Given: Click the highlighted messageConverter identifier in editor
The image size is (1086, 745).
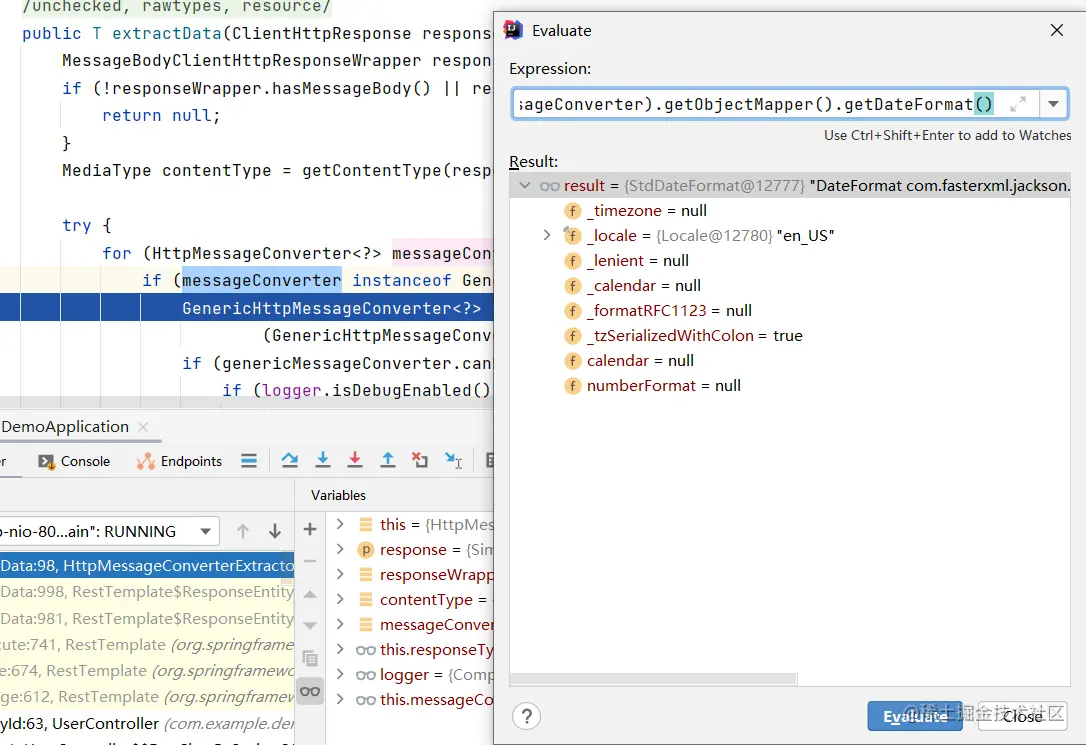Looking at the screenshot, I should 262,280.
